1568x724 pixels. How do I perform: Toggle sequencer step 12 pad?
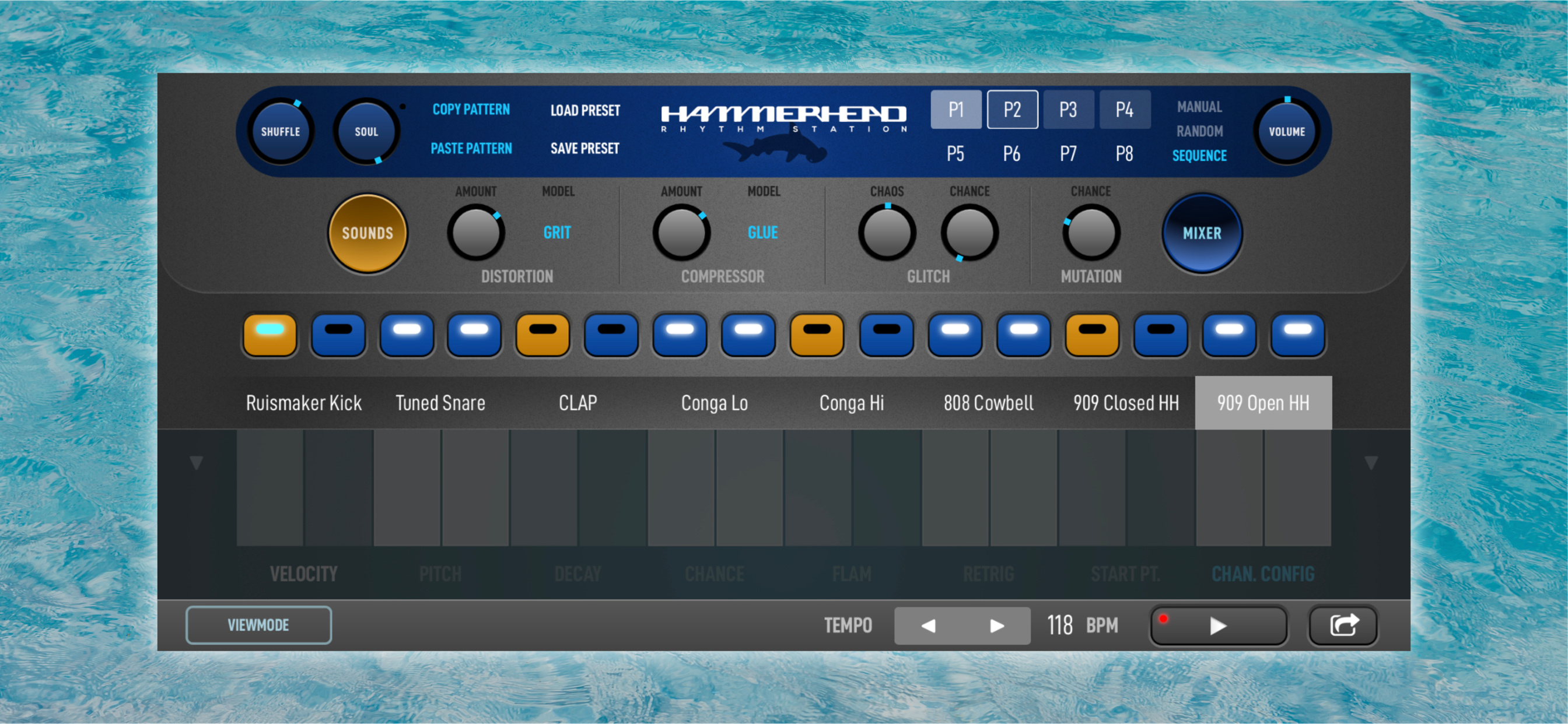coord(1023,335)
